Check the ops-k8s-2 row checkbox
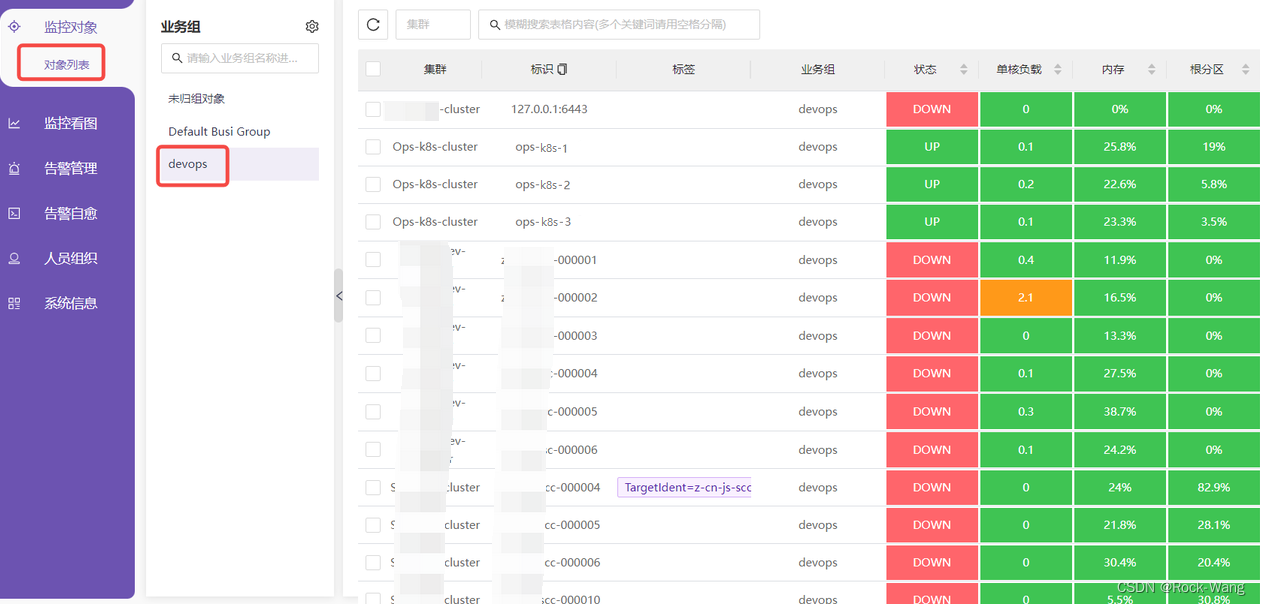 point(373,184)
